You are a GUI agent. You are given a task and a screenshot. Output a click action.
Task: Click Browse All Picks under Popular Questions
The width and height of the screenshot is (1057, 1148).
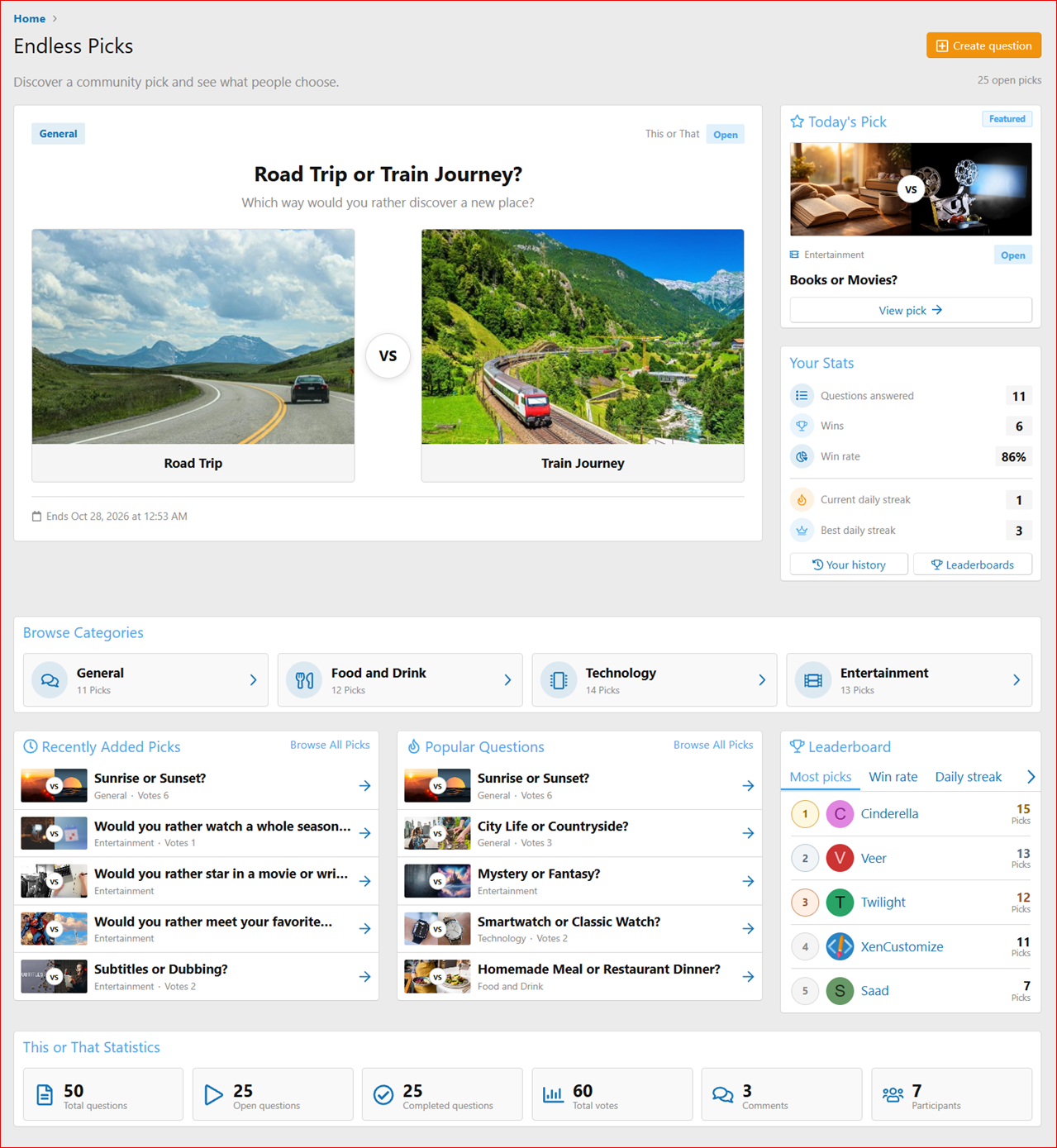pyautogui.click(x=713, y=745)
